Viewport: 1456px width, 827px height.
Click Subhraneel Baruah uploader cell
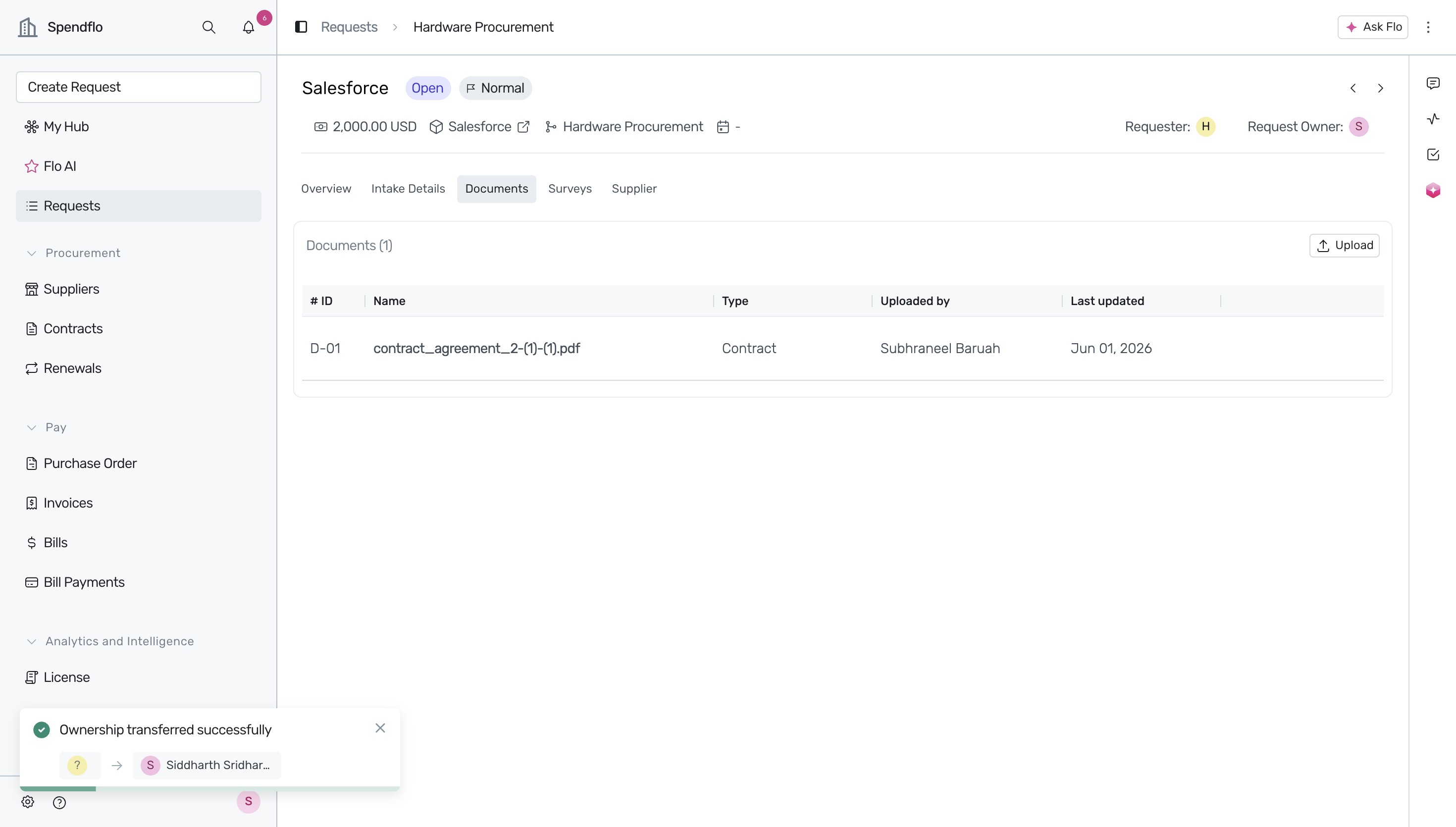point(940,348)
